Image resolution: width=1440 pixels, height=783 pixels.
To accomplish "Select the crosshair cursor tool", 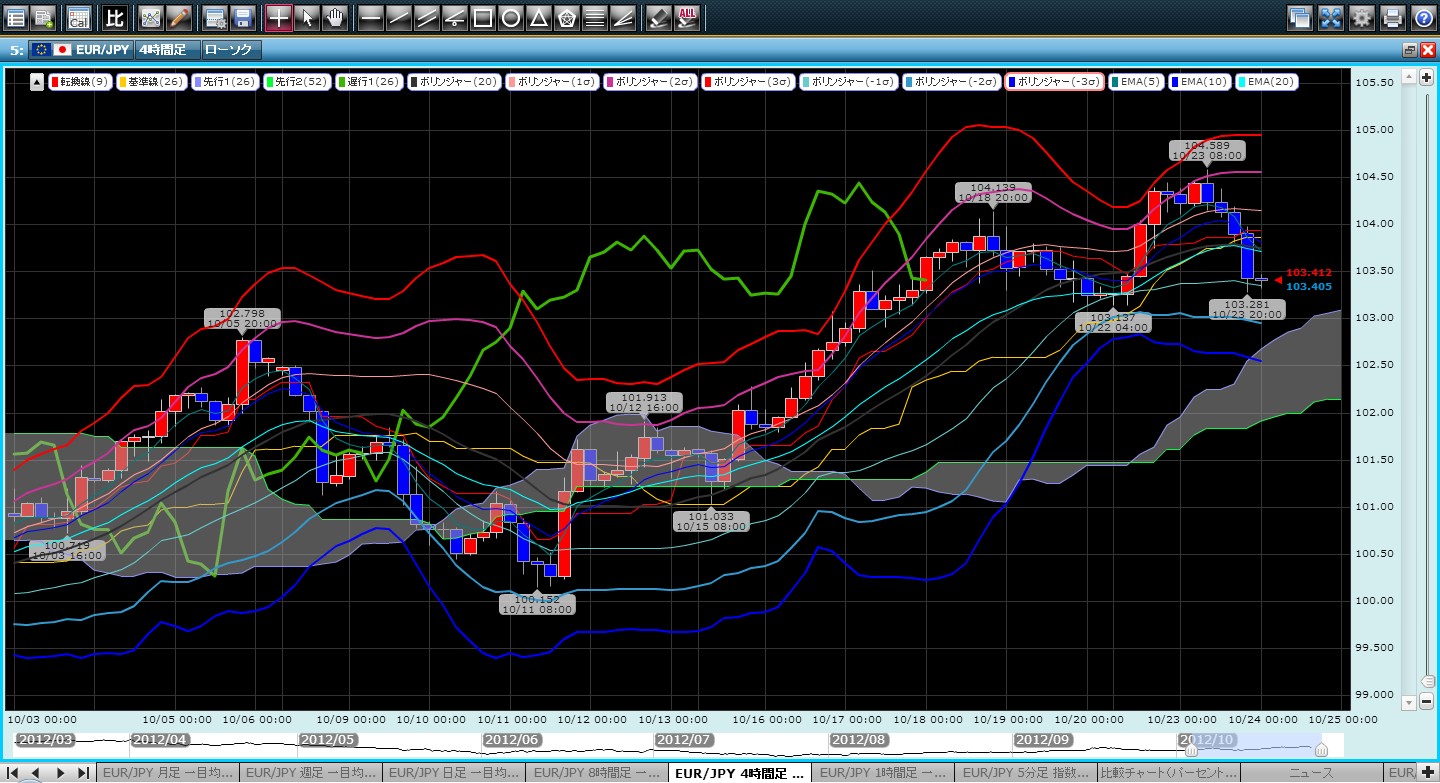I will click(279, 17).
